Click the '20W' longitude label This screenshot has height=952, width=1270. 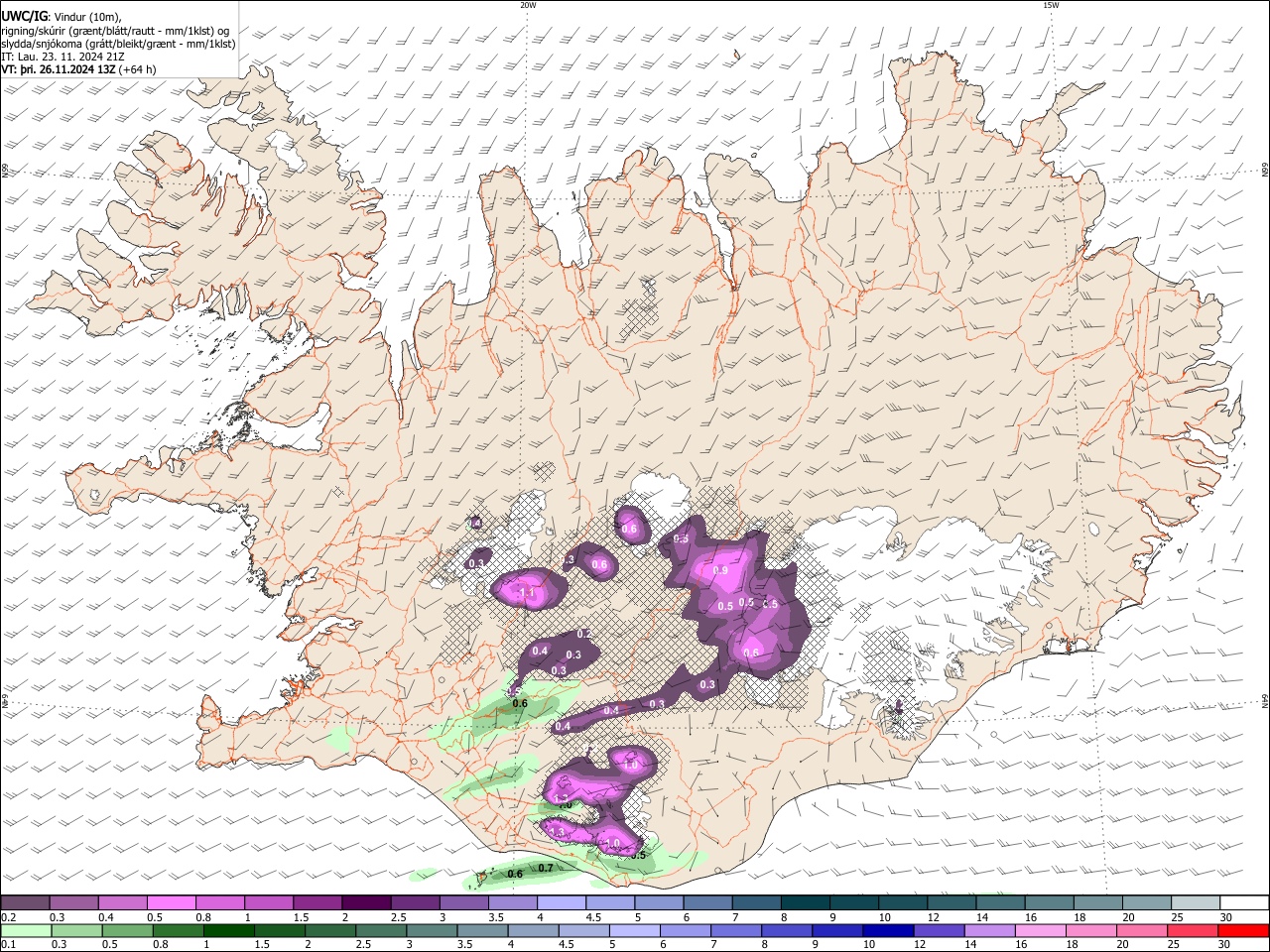(x=528, y=5)
